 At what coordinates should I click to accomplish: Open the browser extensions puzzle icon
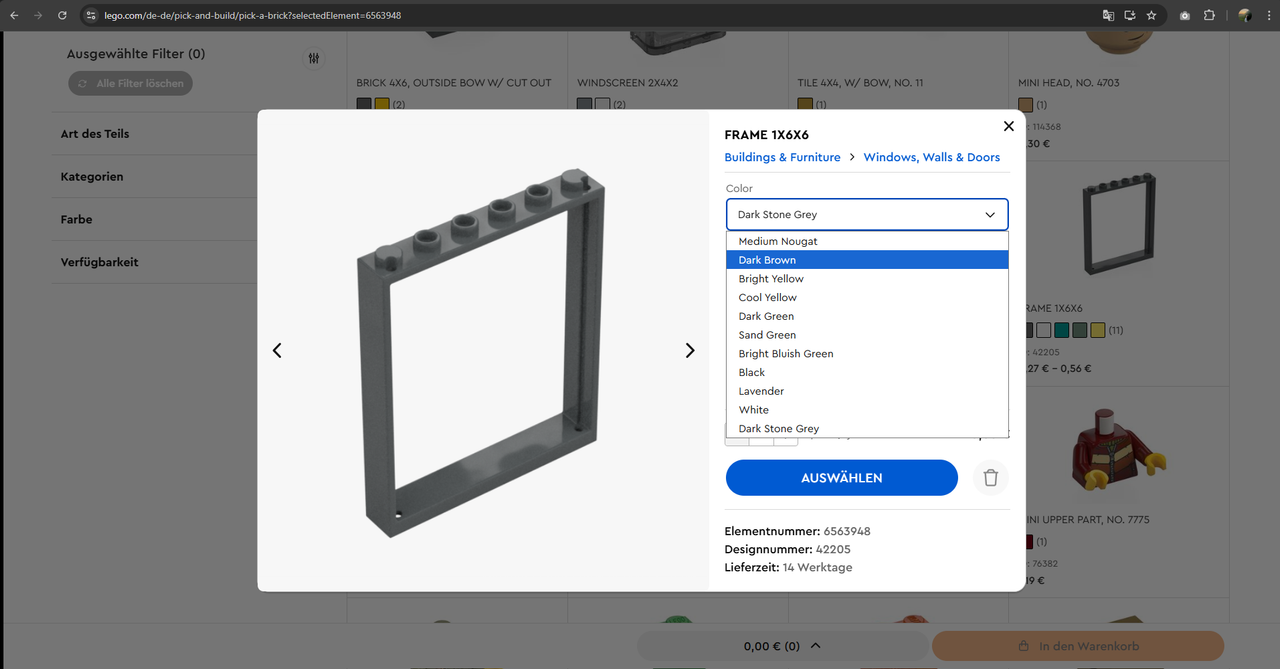1208,15
